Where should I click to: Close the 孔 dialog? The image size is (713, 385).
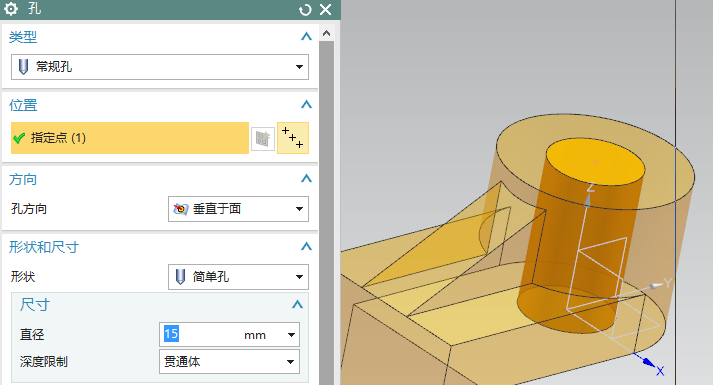pos(326,10)
